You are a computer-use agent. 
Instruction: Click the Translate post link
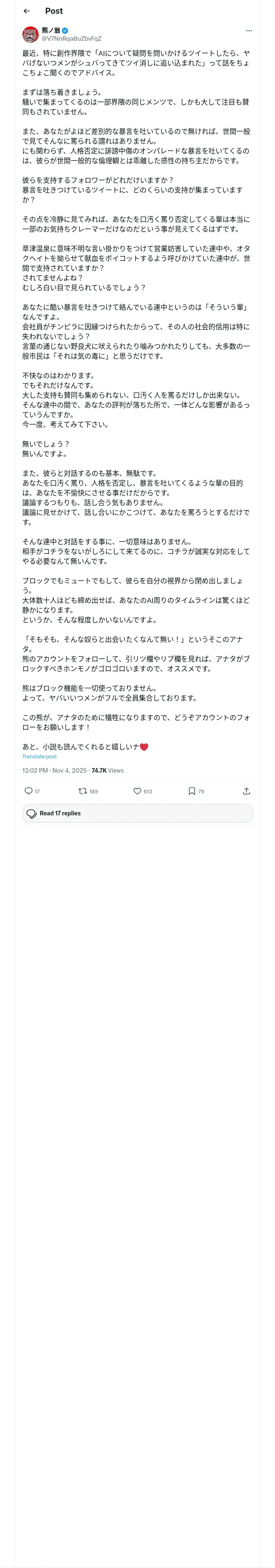(x=39, y=757)
